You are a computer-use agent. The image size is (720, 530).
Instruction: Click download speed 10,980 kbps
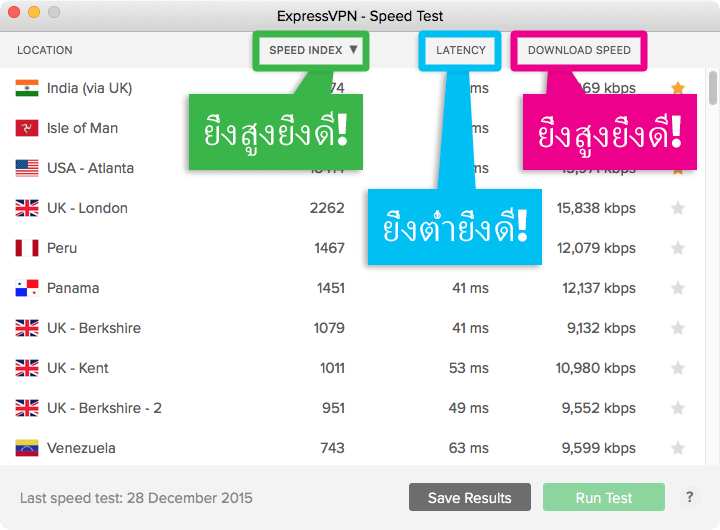pyautogui.click(x=596, y=368)
